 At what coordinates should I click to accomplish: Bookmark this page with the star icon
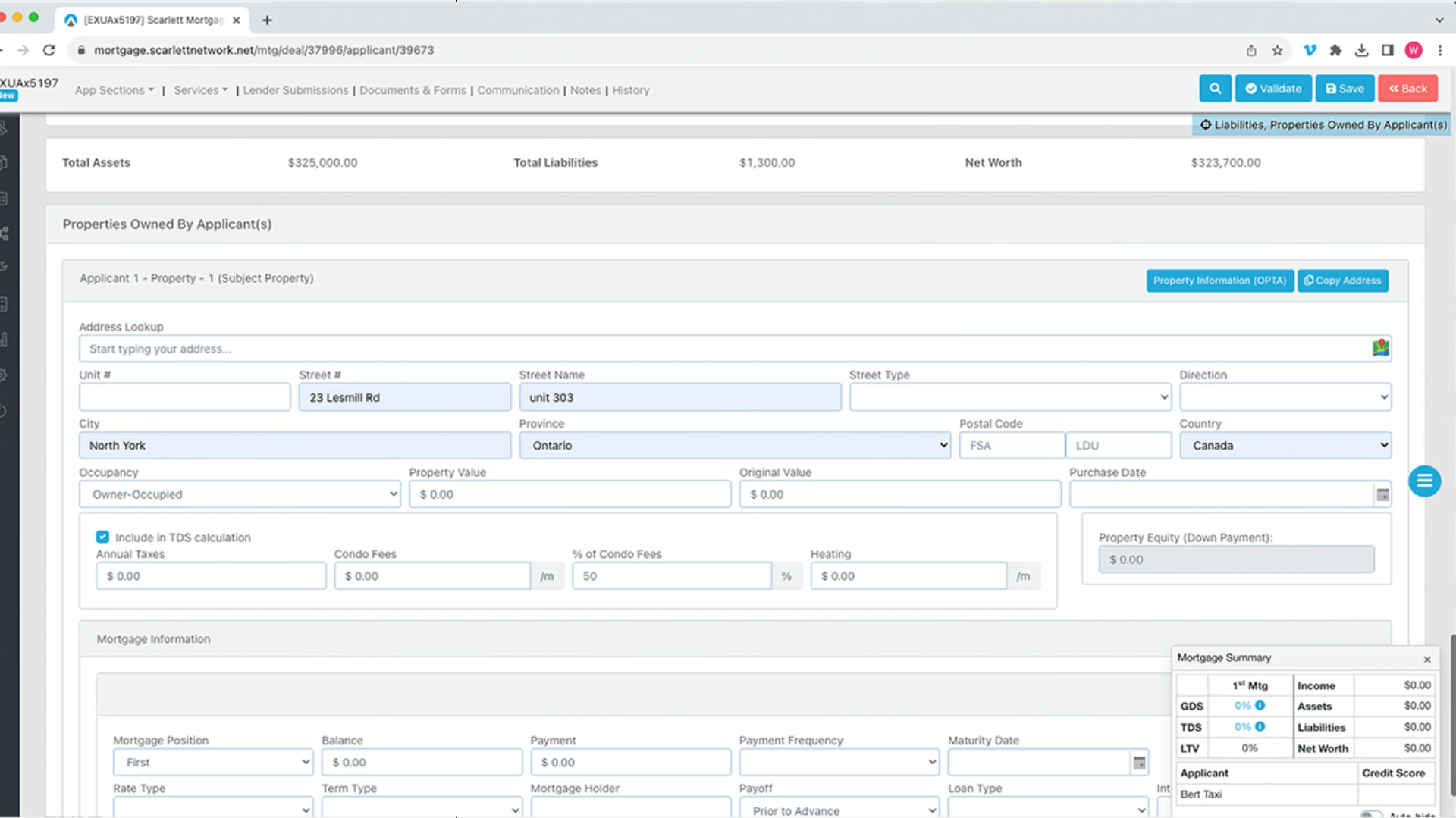pyautogui.click(x=1278, y=50)
